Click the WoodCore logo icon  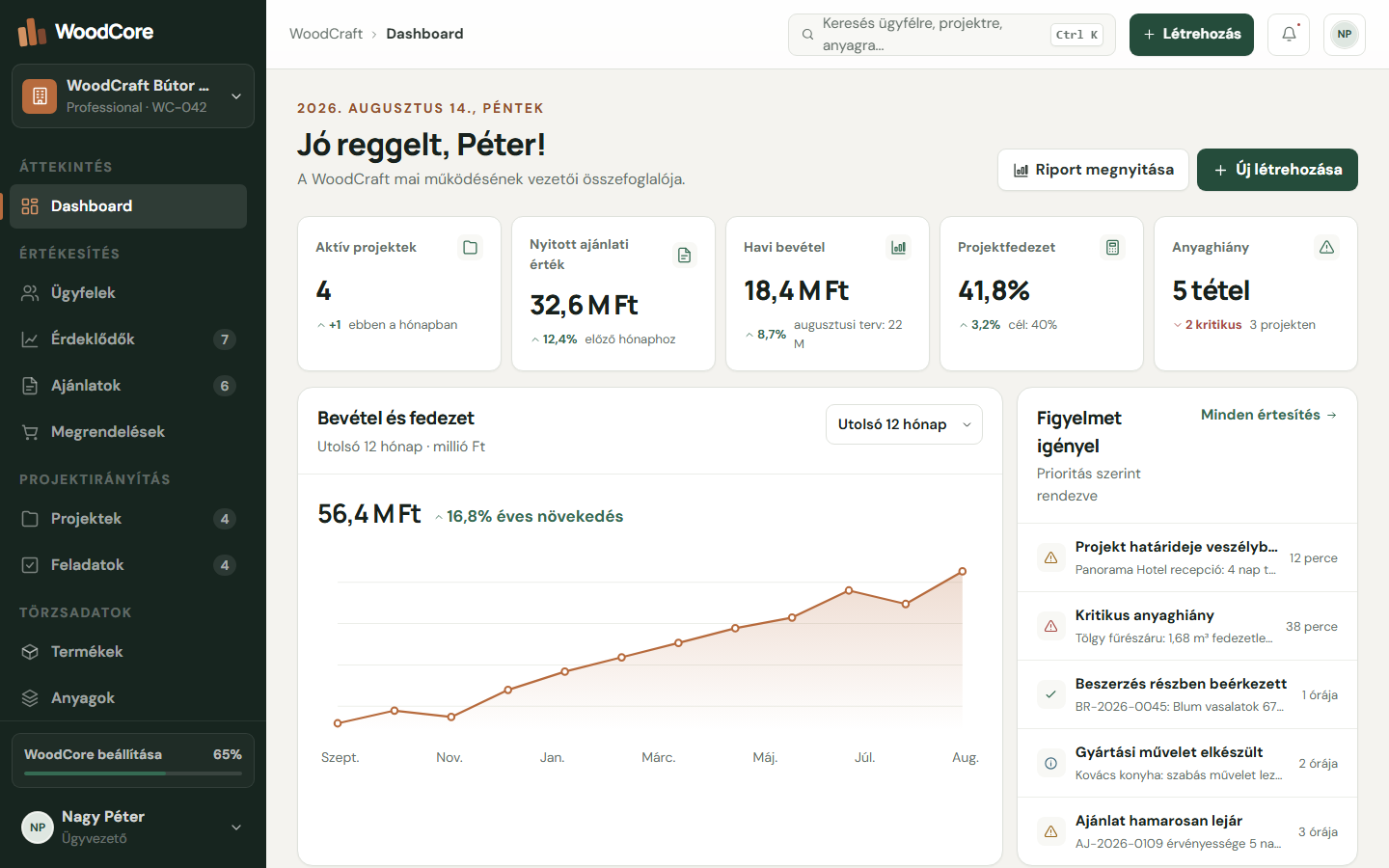(32, 32)
